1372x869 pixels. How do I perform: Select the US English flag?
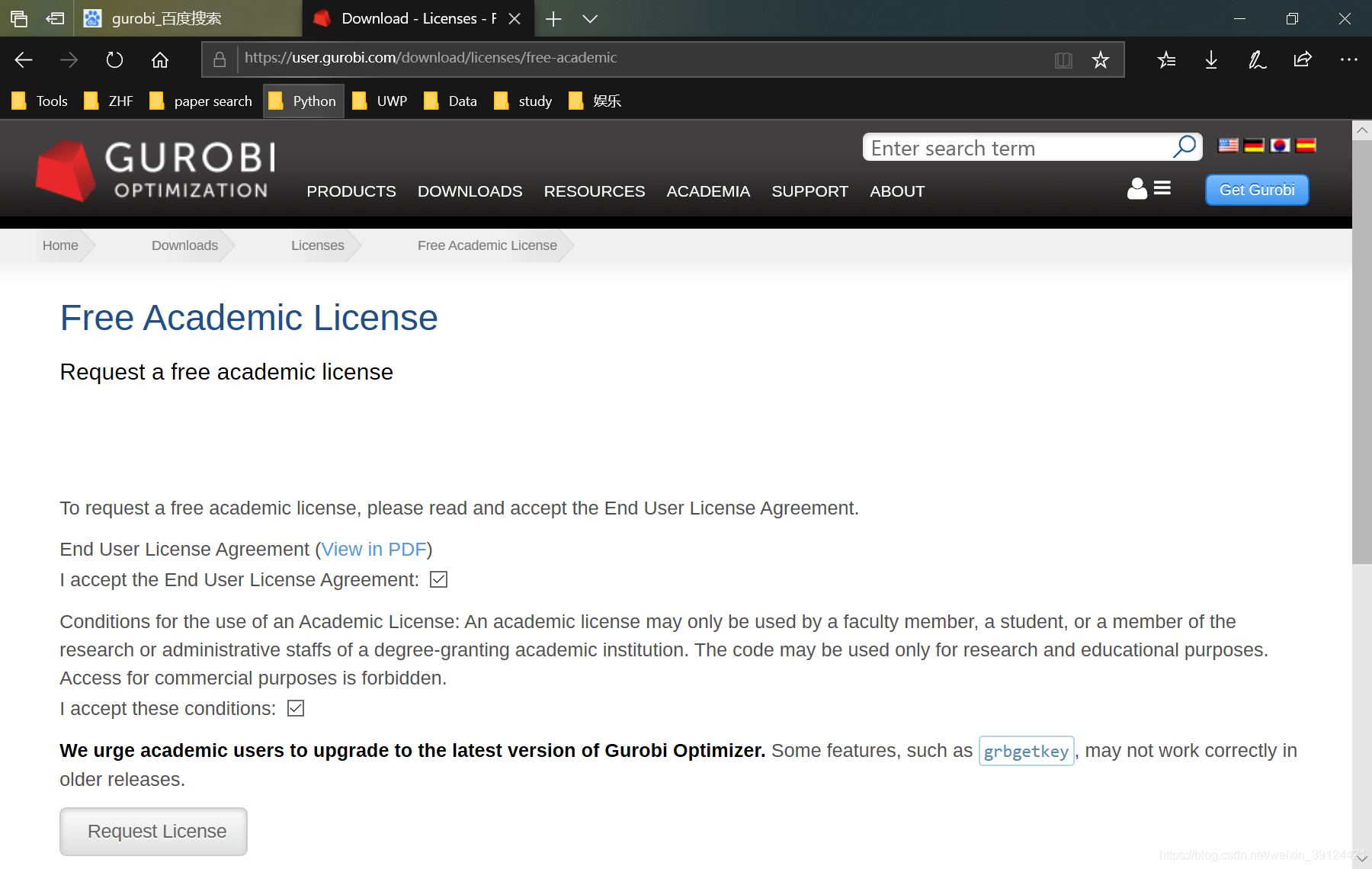click(x=1228, y=145)
